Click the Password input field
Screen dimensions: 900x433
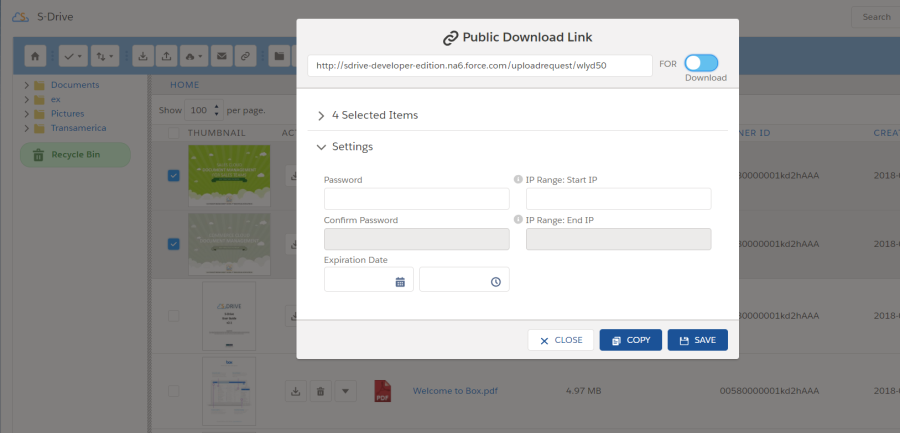coord(416,199)
